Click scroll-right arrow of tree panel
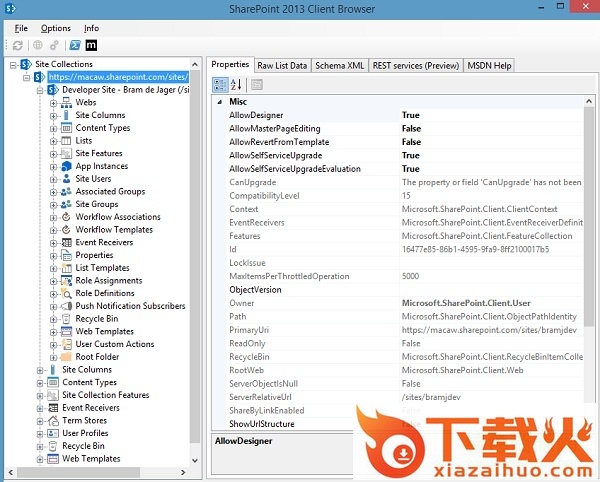Viewport: 600px width, 482px height. coord(183,472)
